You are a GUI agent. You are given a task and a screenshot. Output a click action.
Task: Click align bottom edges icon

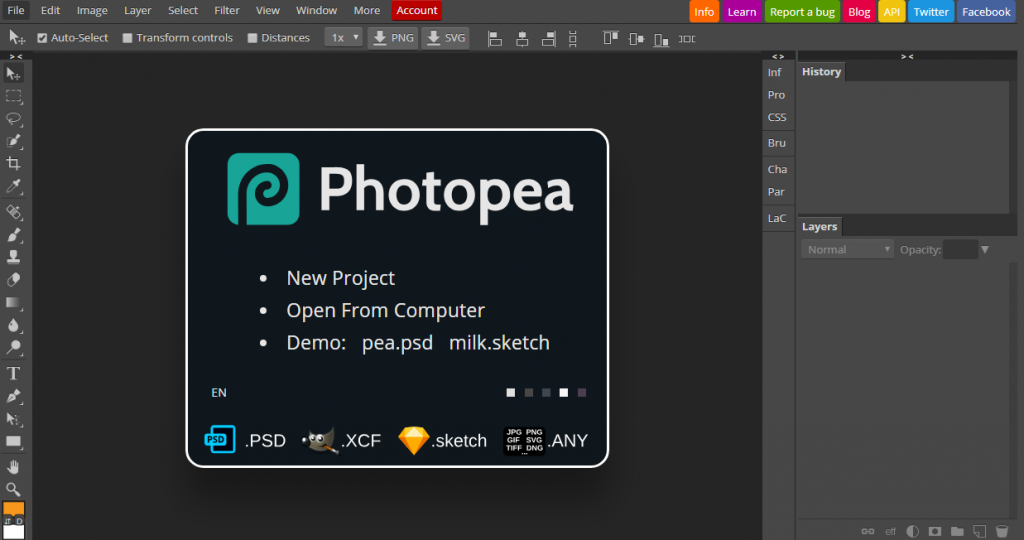click(662, 40)
